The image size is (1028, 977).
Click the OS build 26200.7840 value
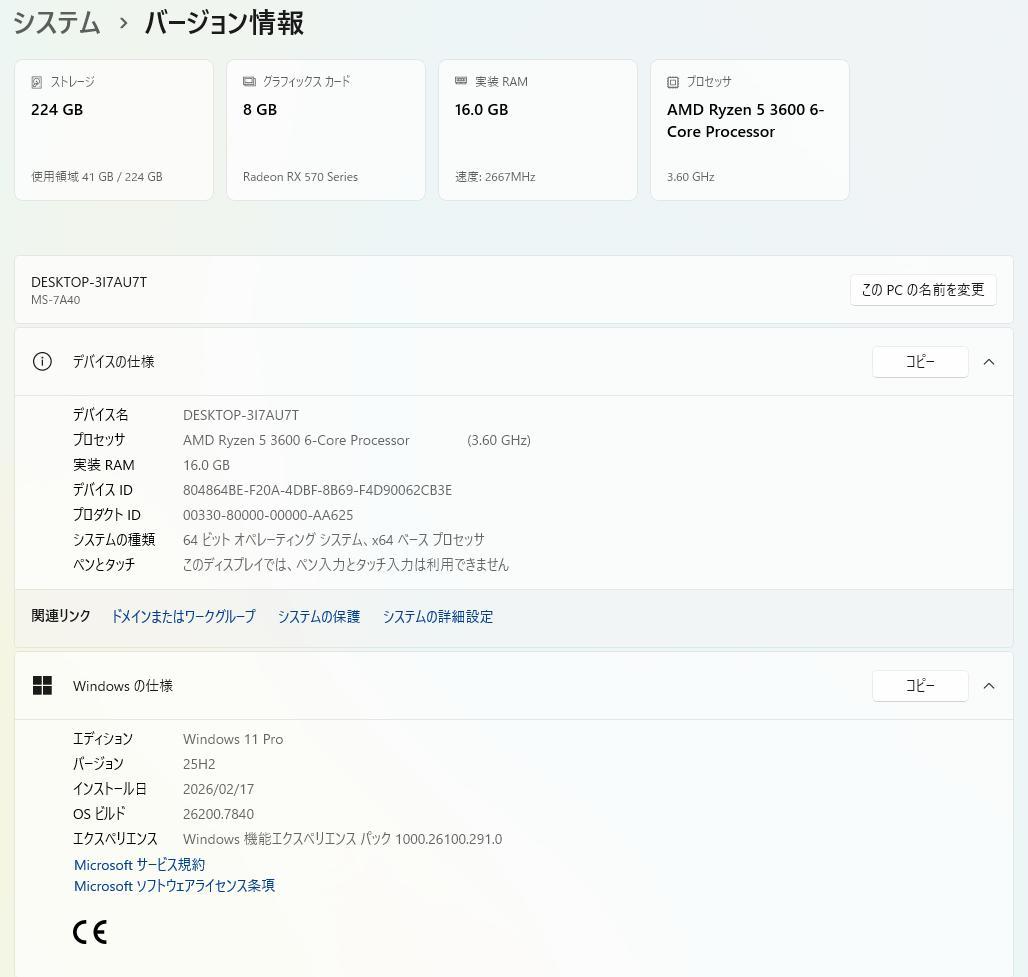tap(218, 814)
